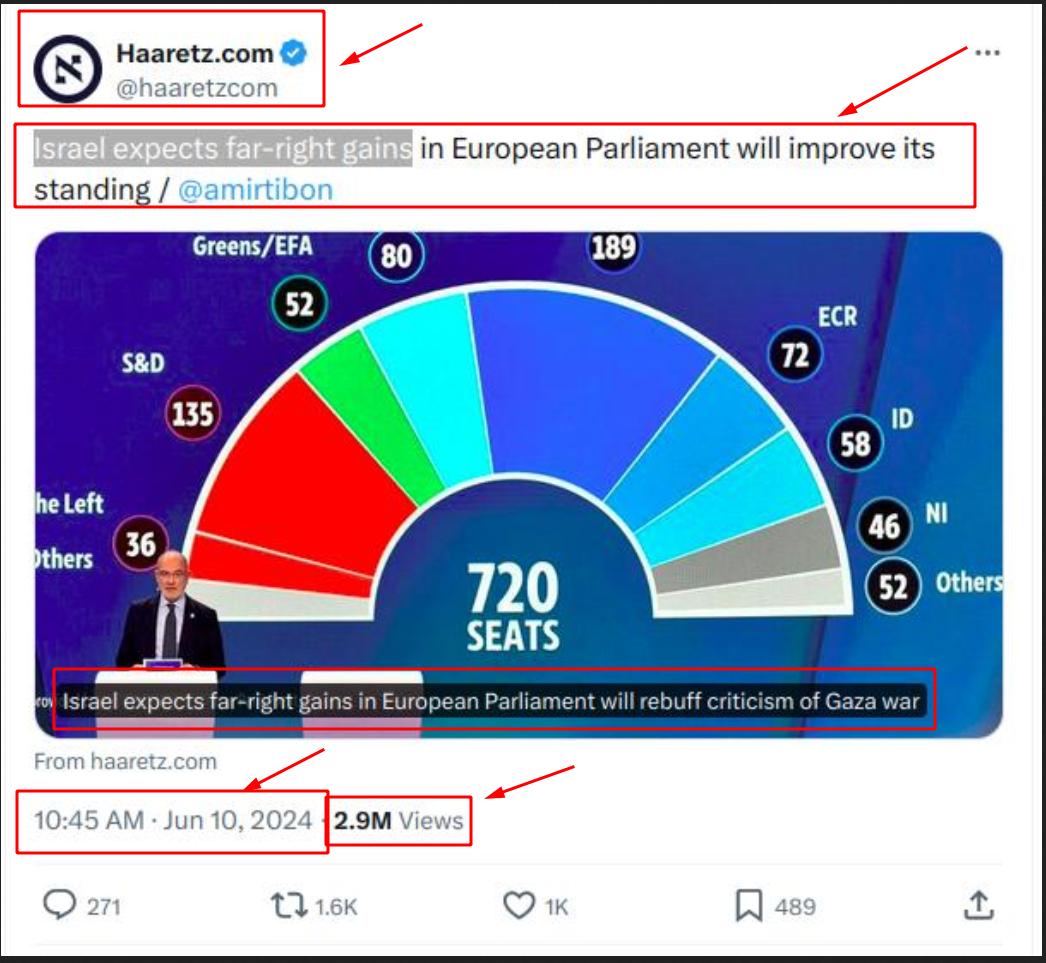
Task: Click the 'From haaretz.com' source link
Action: coord(125,761)
